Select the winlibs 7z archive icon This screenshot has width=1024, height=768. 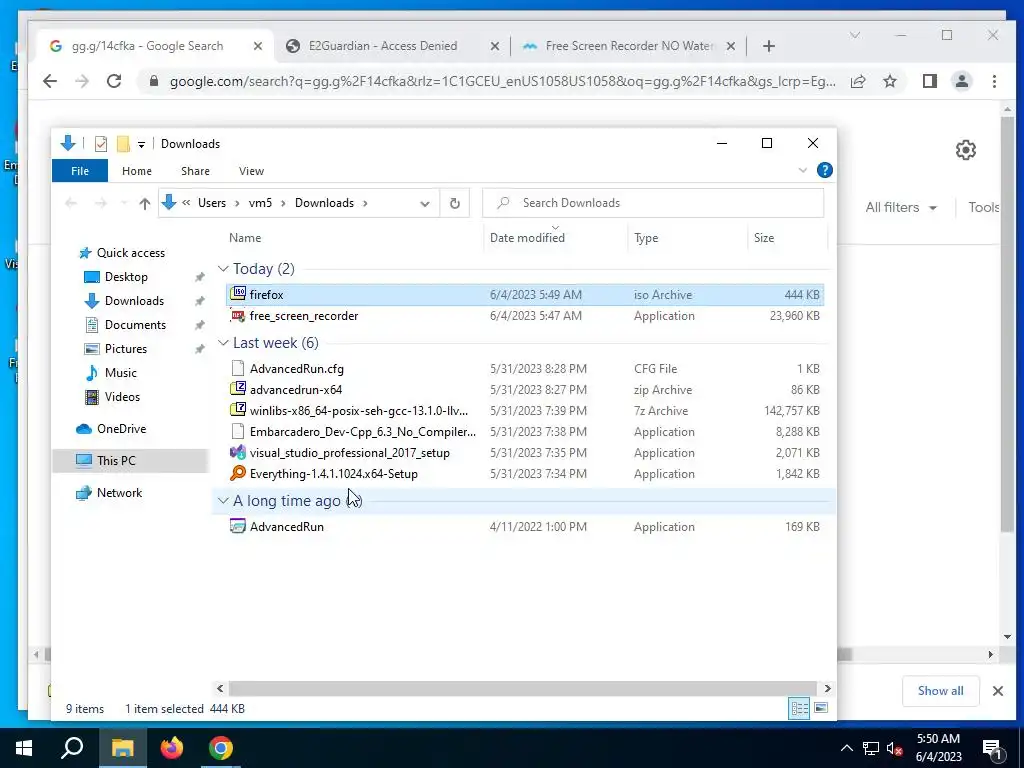pyautogui.click(x=238, y=410)
